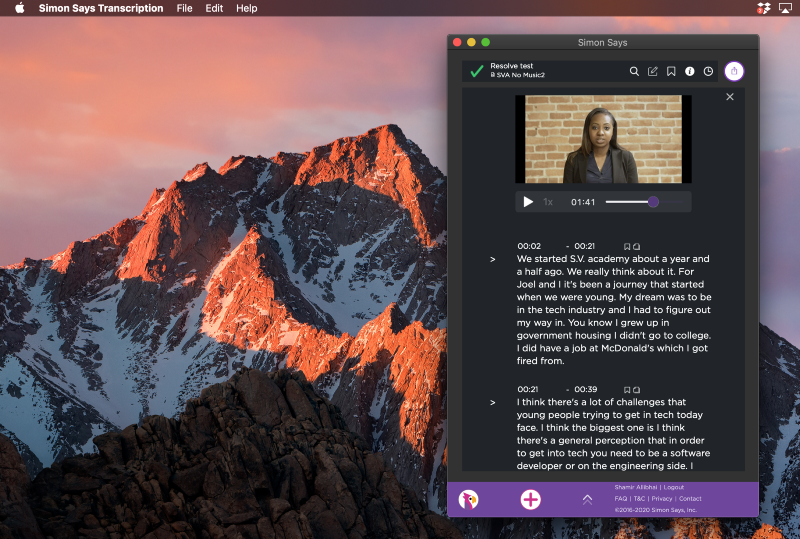This screenshot has height=539, width=800.
Task: Click the AirPlay display menu bar icon
Action: coord(785,8)
